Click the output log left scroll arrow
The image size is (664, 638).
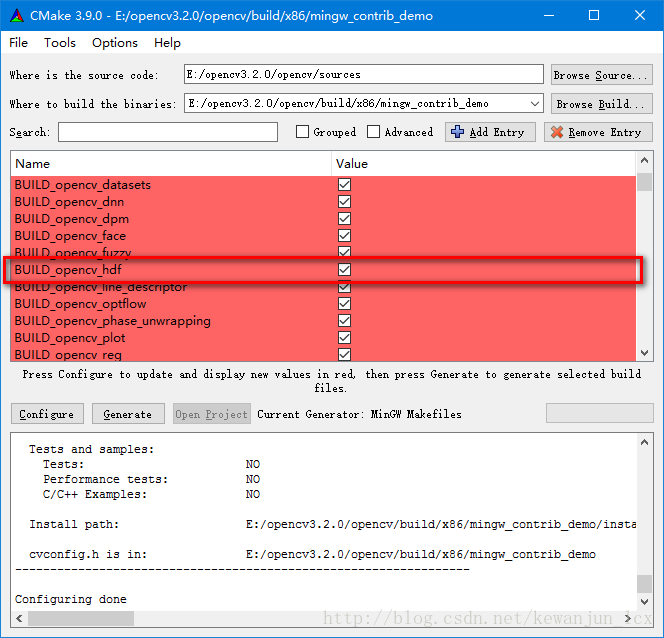pyautogui.click(x=20, y=618)
